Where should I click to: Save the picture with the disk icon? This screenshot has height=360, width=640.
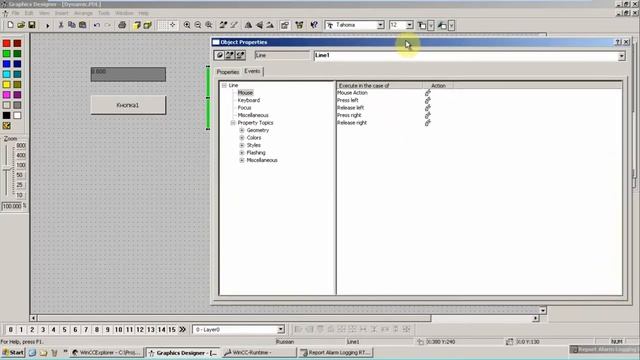coord(31,25)
